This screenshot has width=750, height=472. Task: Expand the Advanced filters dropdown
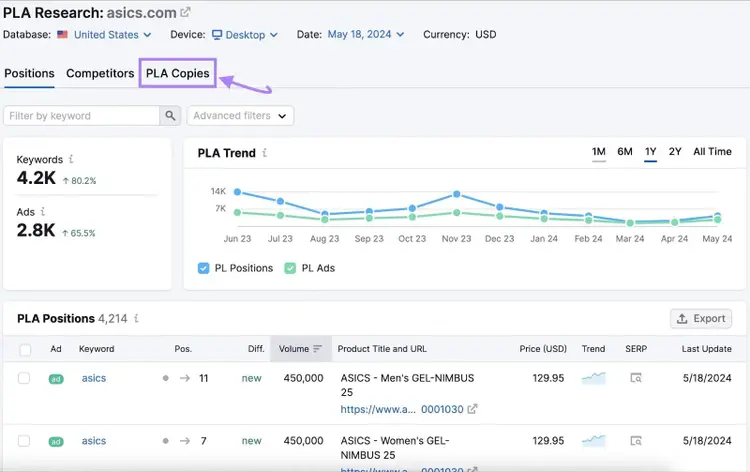pos(240,116)
